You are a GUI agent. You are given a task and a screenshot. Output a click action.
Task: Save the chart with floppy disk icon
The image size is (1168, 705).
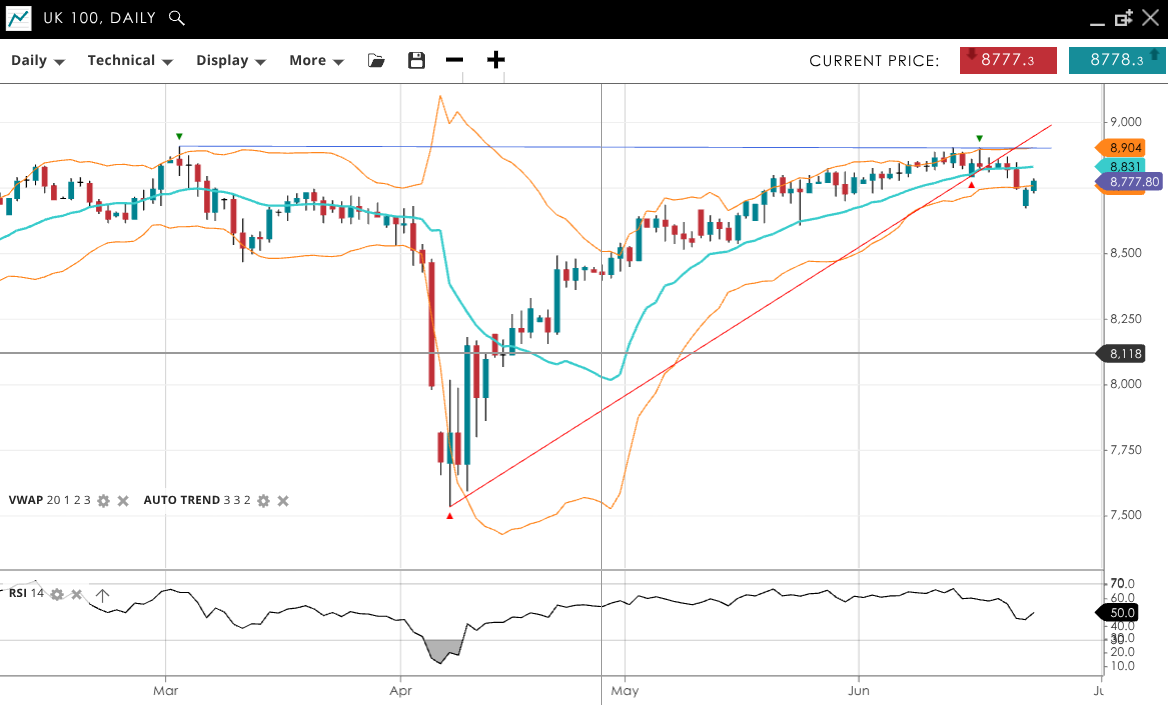pos(417,60)
